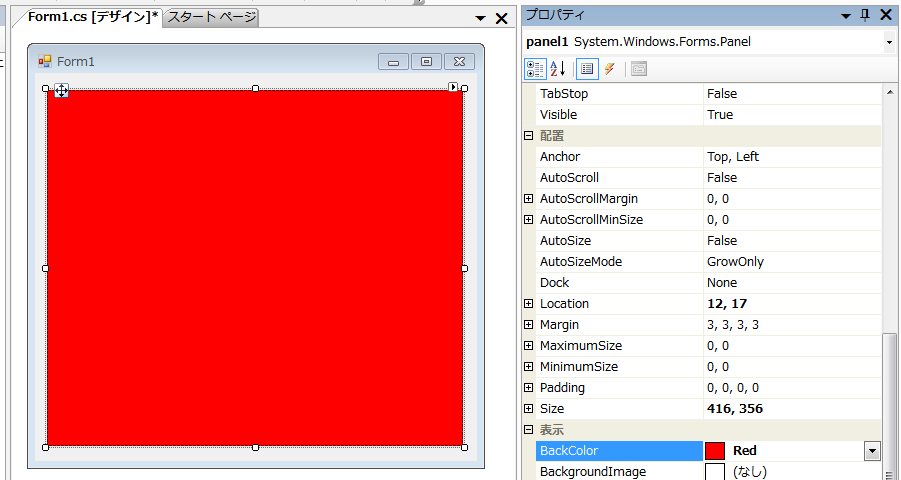Viewport: 901px width, 480px height.
Task: Expand the Padding property
Action: point(529,387)
